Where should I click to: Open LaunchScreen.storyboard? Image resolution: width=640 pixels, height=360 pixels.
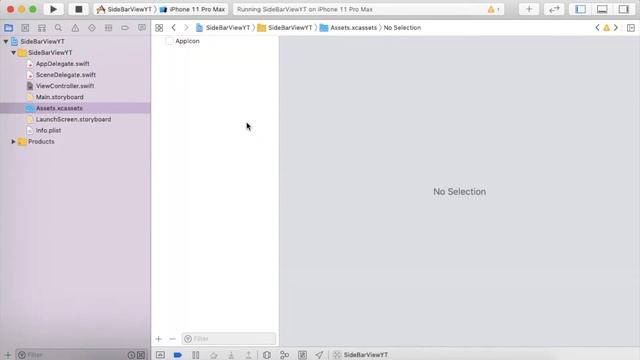coord(73,119)
